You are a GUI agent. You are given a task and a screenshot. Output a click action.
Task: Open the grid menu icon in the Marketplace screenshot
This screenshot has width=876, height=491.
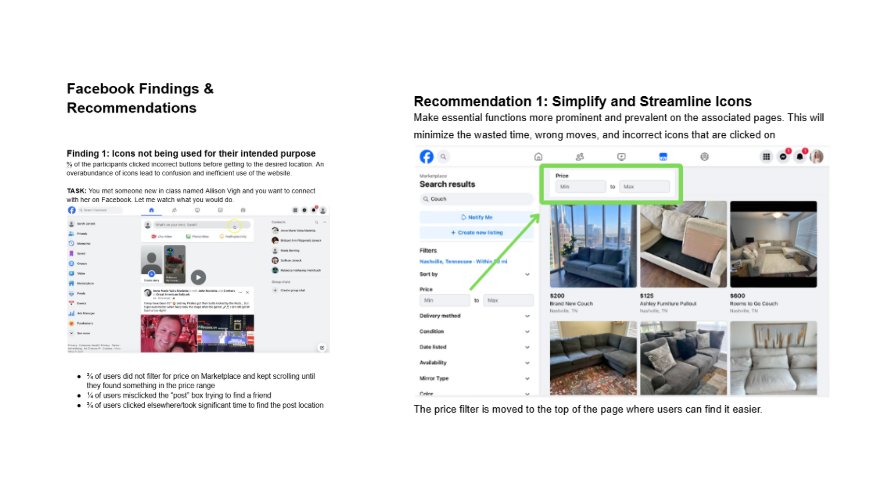(766, 157)
